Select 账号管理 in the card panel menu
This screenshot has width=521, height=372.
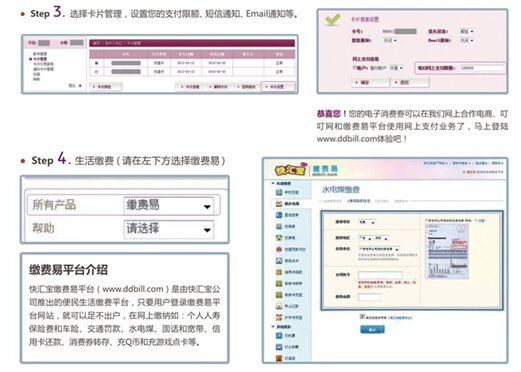tap(40, 54)
